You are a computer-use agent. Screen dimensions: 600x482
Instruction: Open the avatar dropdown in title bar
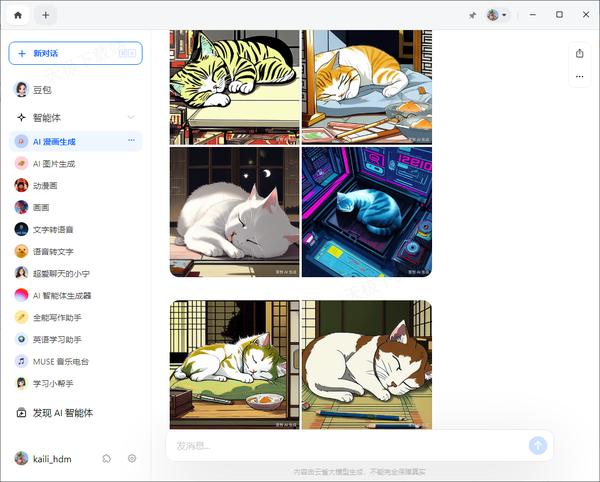[497, 15]
